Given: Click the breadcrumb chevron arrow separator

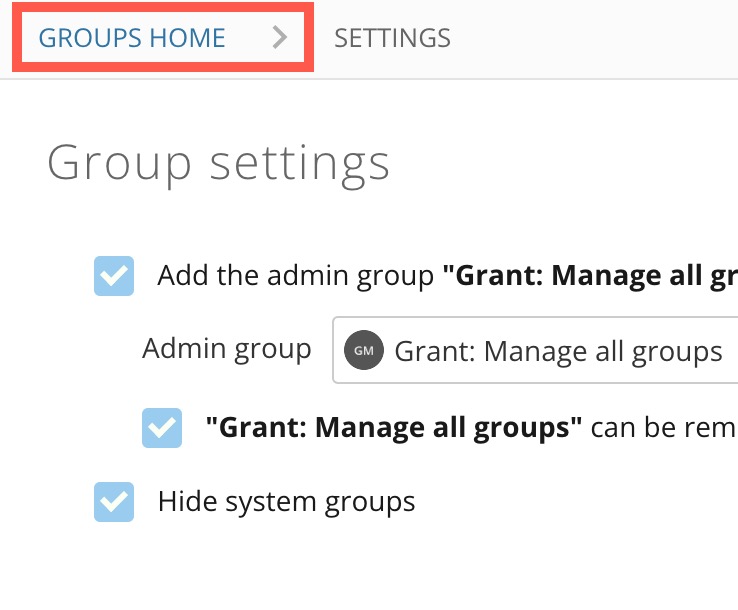Looking at the screenshot, I should pyautogui.click(x=280, y=38).
